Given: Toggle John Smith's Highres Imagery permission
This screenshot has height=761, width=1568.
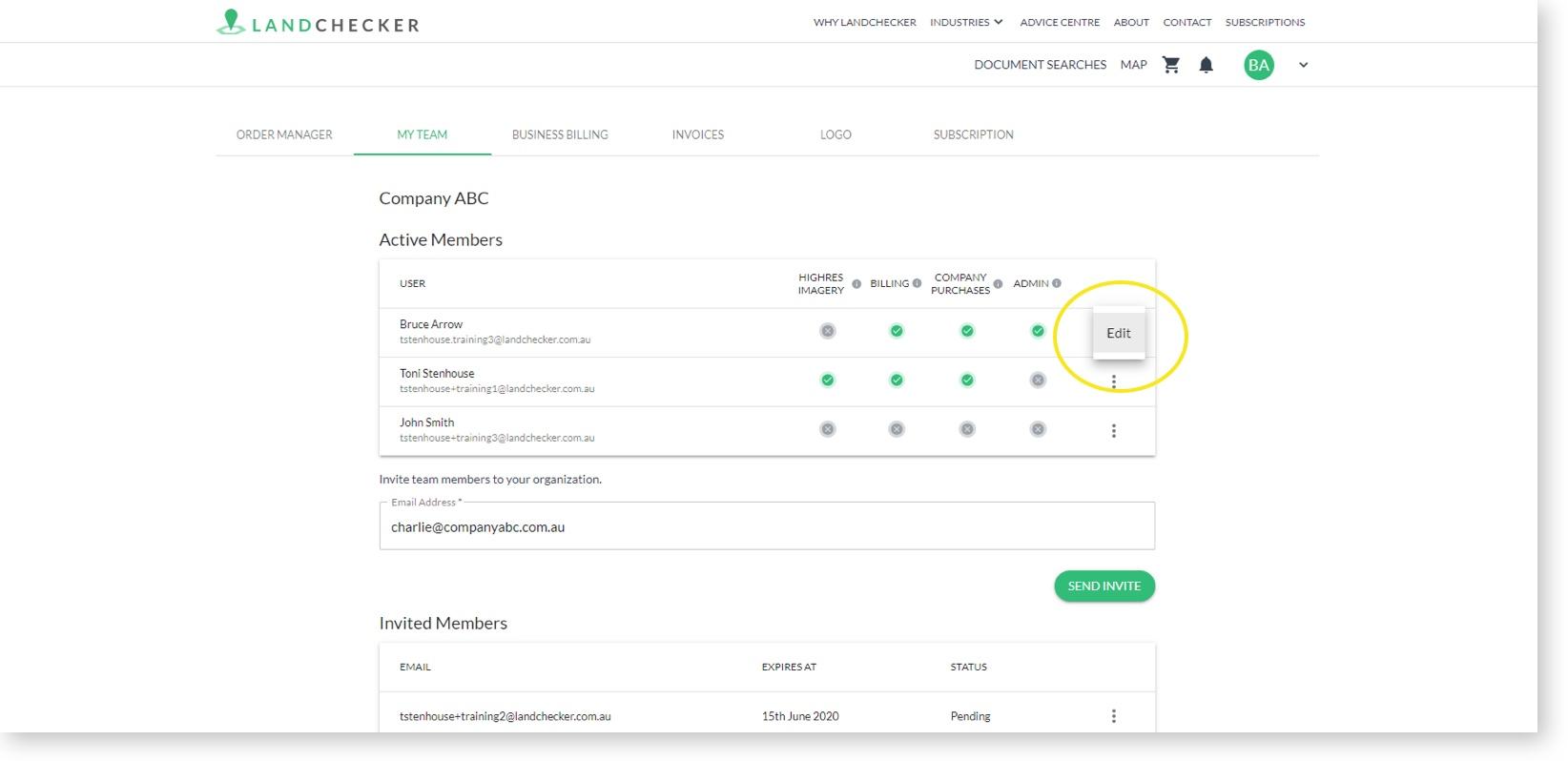Looking at the screenshot, I should (x=828, y=429).
